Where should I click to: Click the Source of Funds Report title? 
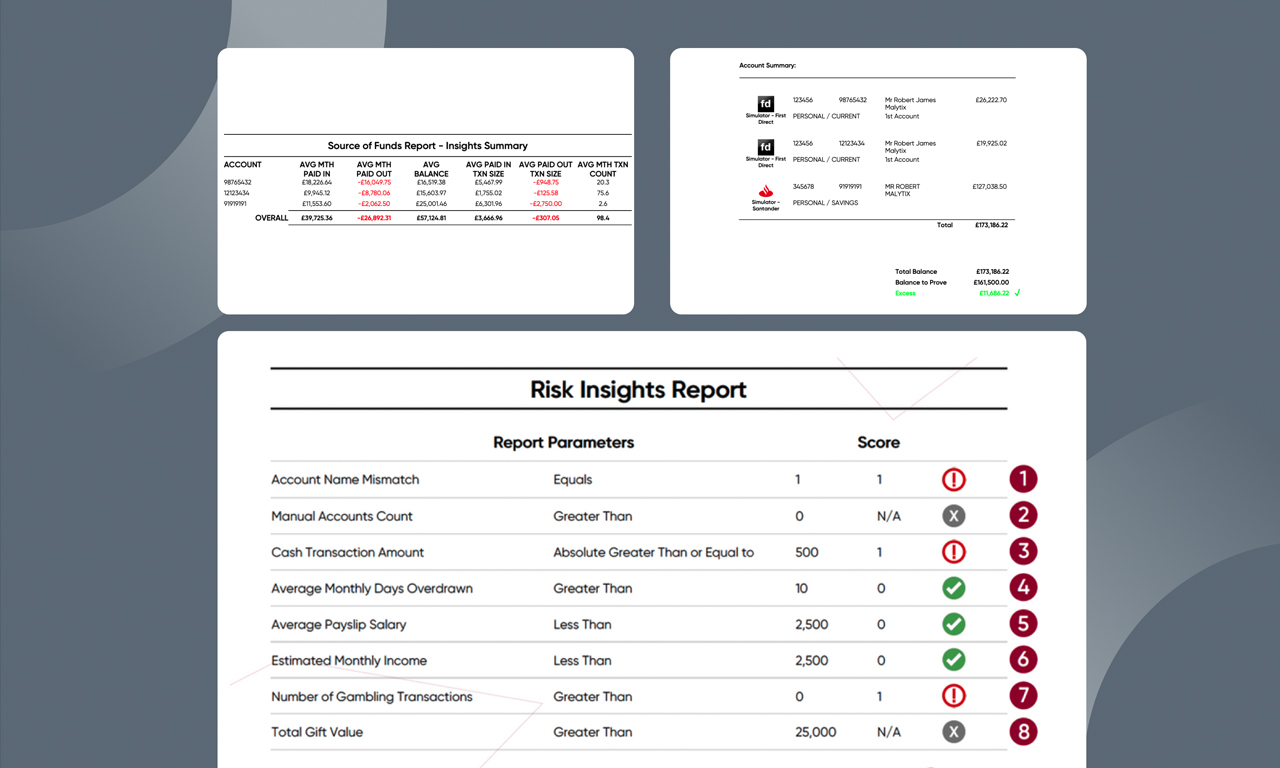coord(427,146)
